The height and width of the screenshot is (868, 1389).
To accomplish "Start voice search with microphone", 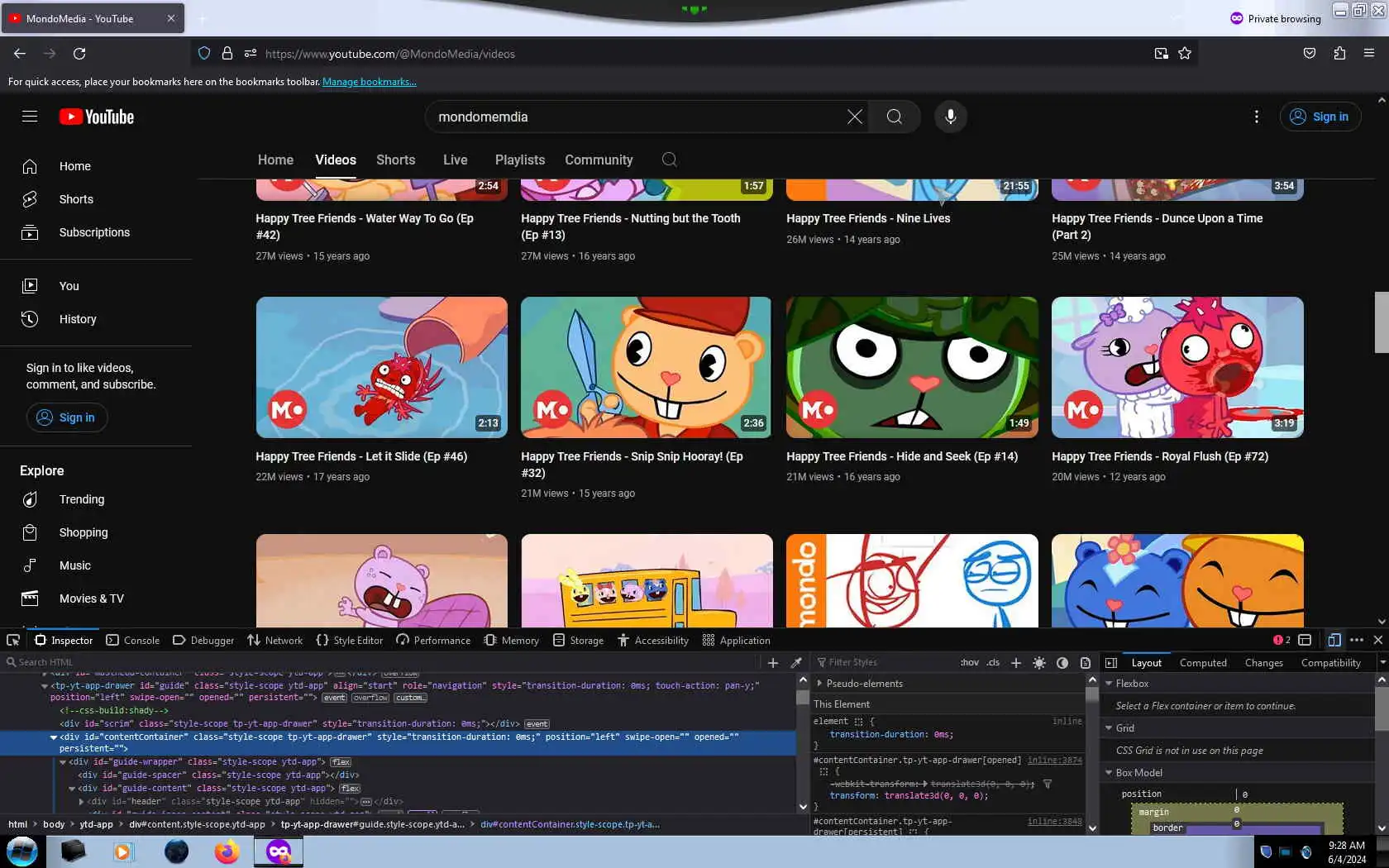I will [x=951, y=117].
